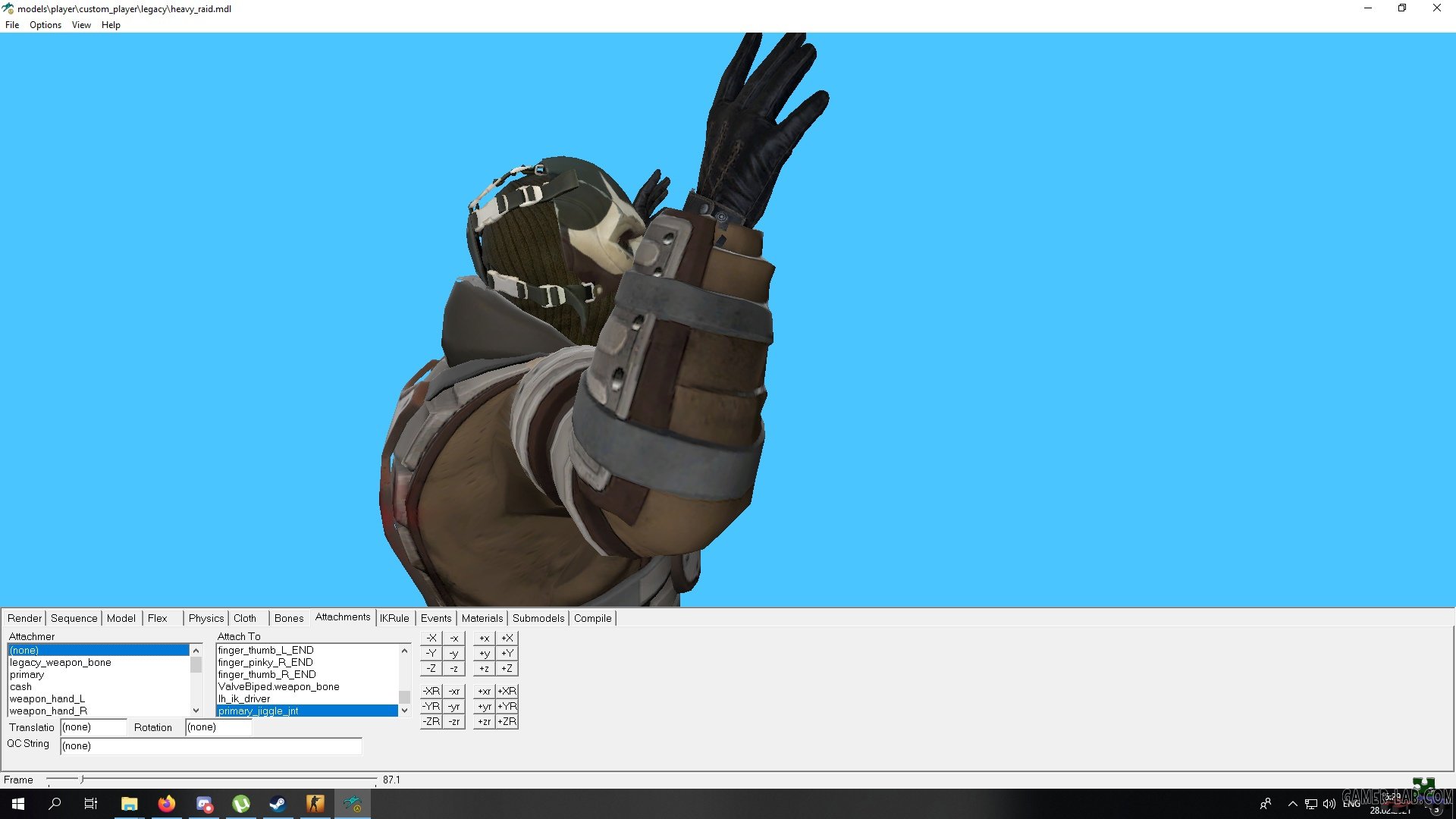The width and height of the screenshot is (1456, 819).
Task: Switch to the Bones tab
Action: [289, 619]
